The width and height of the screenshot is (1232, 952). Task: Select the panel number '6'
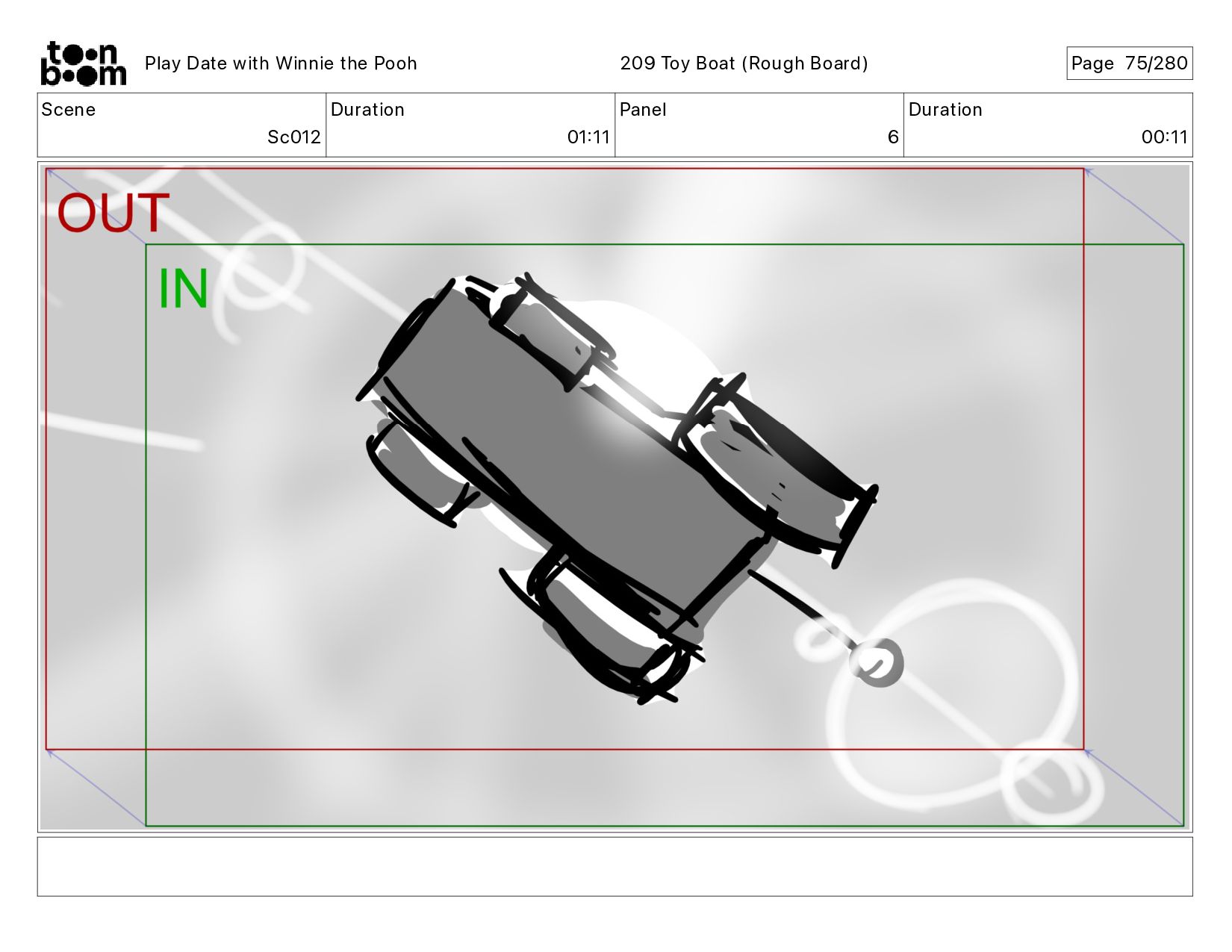[x=893, y=137]
